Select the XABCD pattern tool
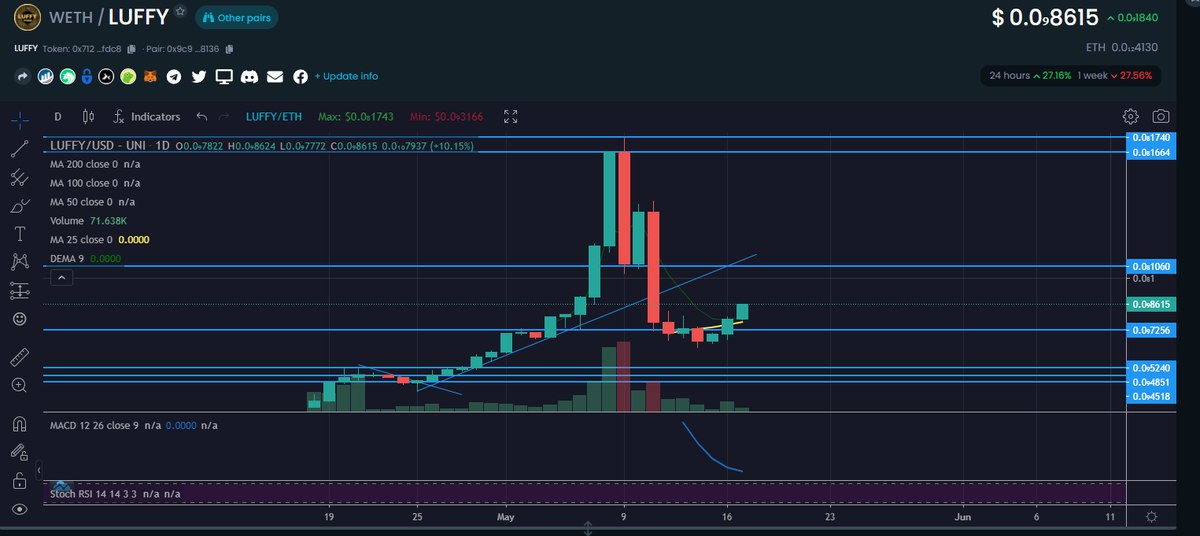 [20, 262]
